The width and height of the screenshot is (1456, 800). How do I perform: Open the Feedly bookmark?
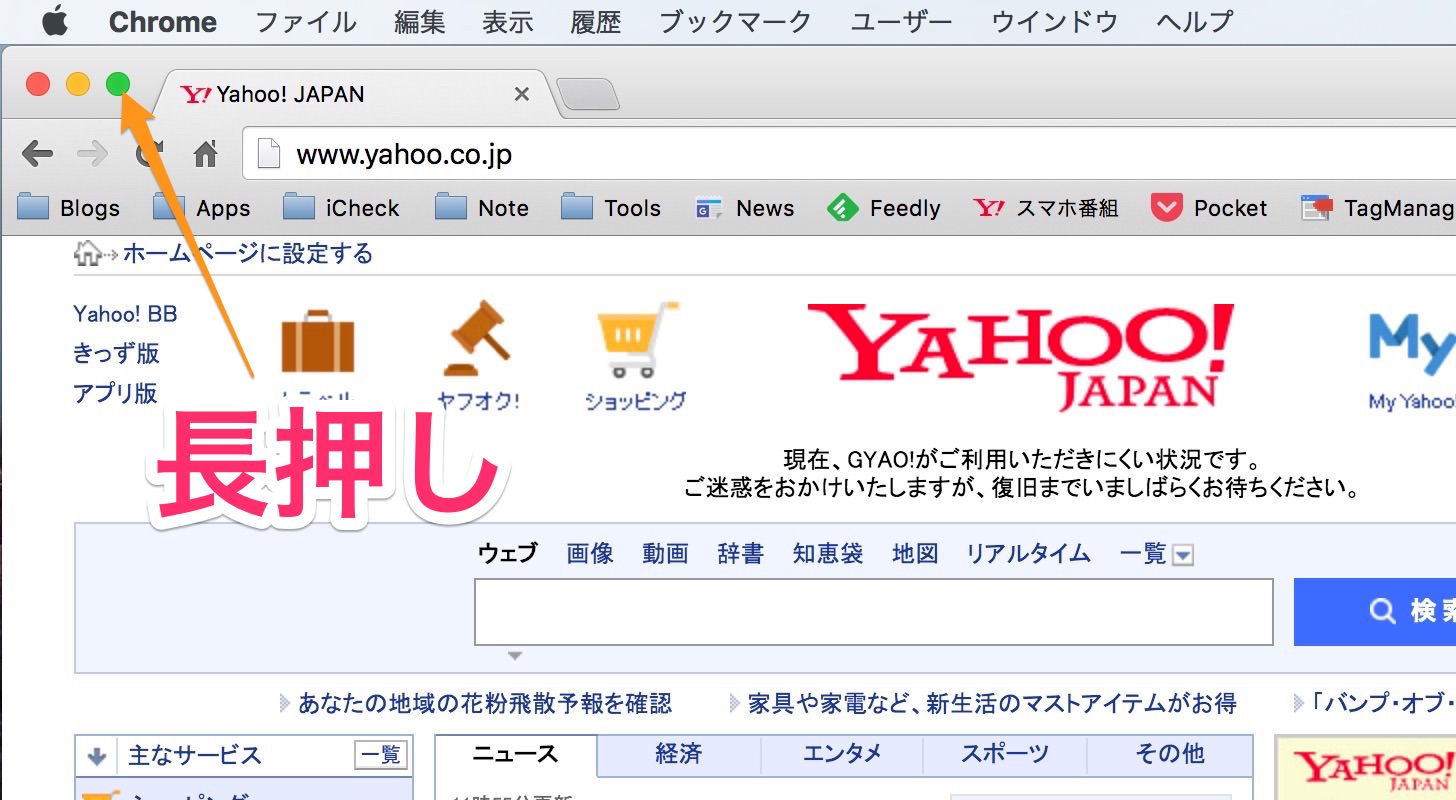click(x=884, y=208)
